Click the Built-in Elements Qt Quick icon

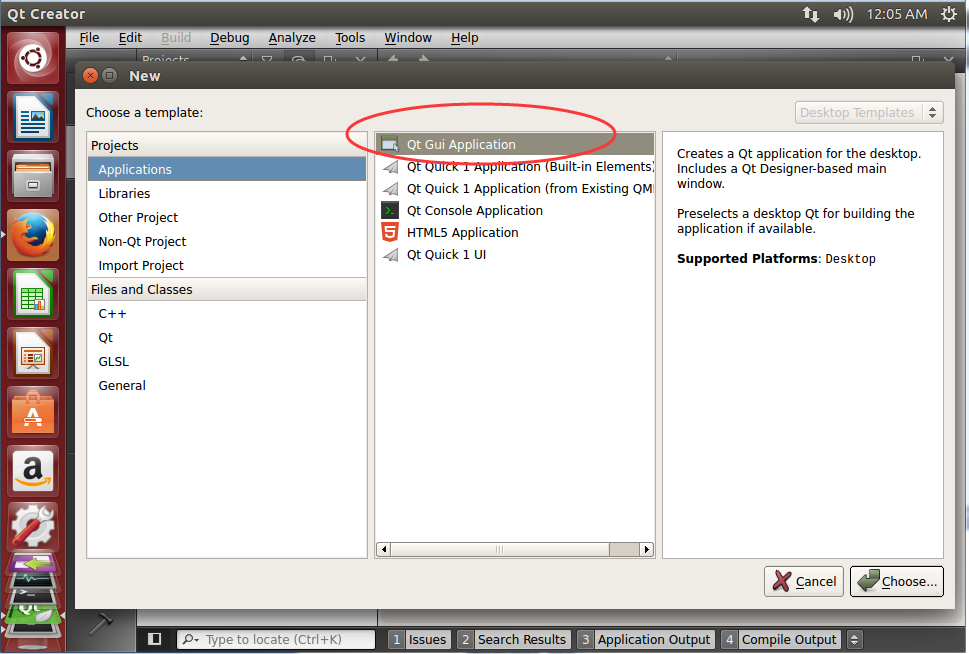point(390,167)
